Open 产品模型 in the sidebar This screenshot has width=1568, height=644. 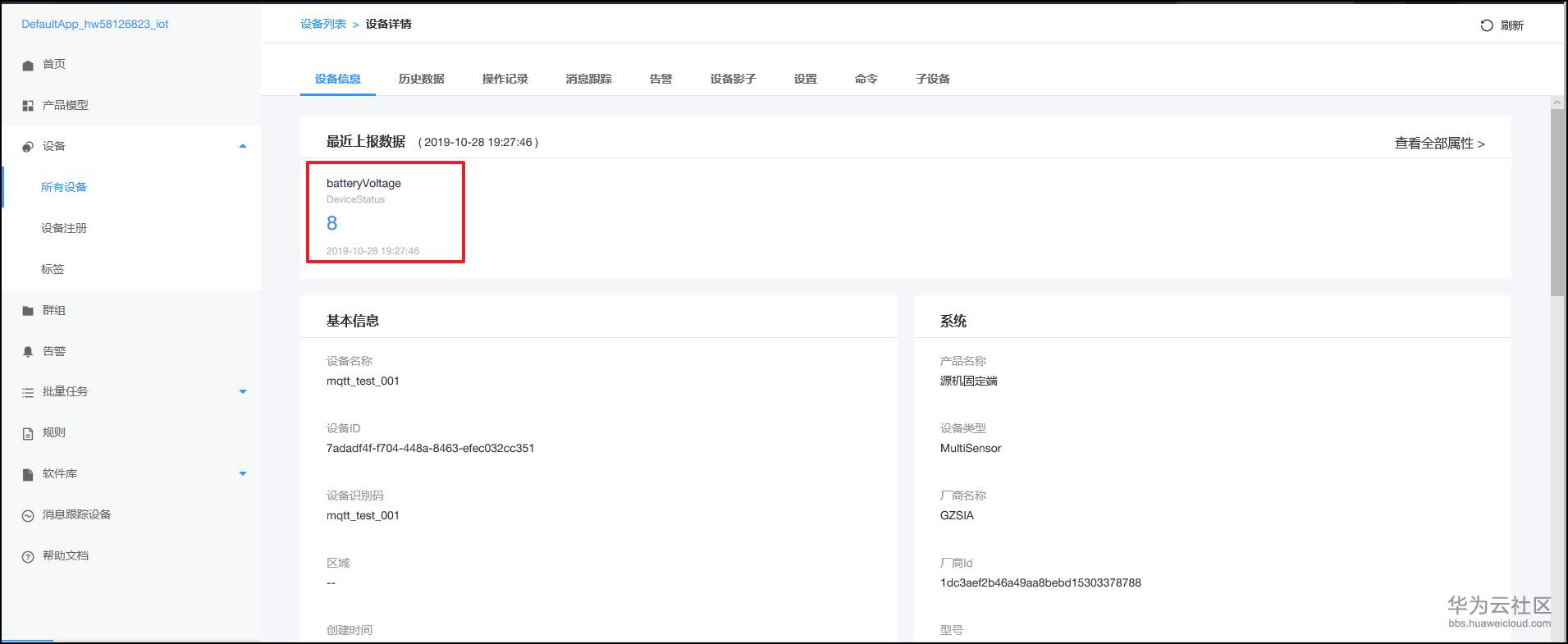pyautogui.click(x=66, y=105)
